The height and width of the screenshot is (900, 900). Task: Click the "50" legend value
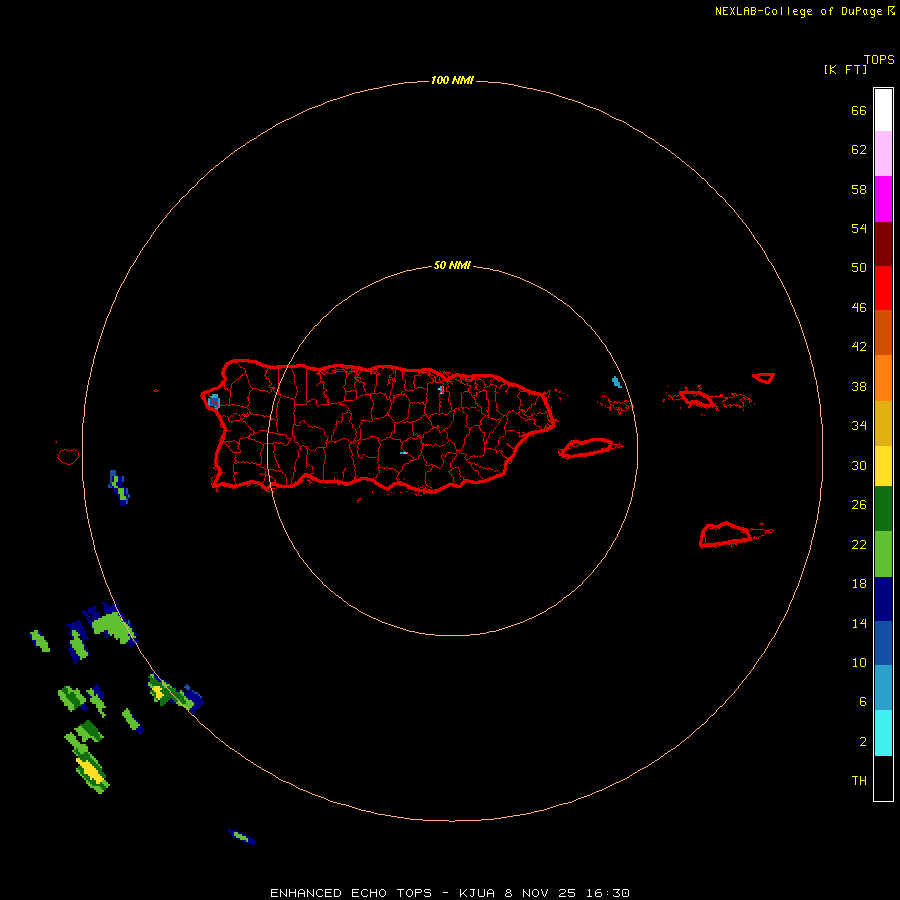pos(859,268)
